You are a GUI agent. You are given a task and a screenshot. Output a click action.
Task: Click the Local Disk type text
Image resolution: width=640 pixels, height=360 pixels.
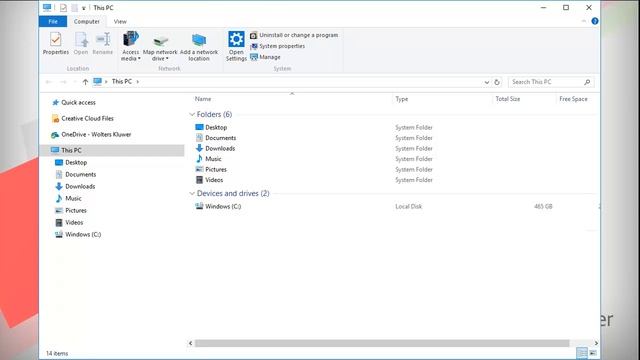coord(408,207)
